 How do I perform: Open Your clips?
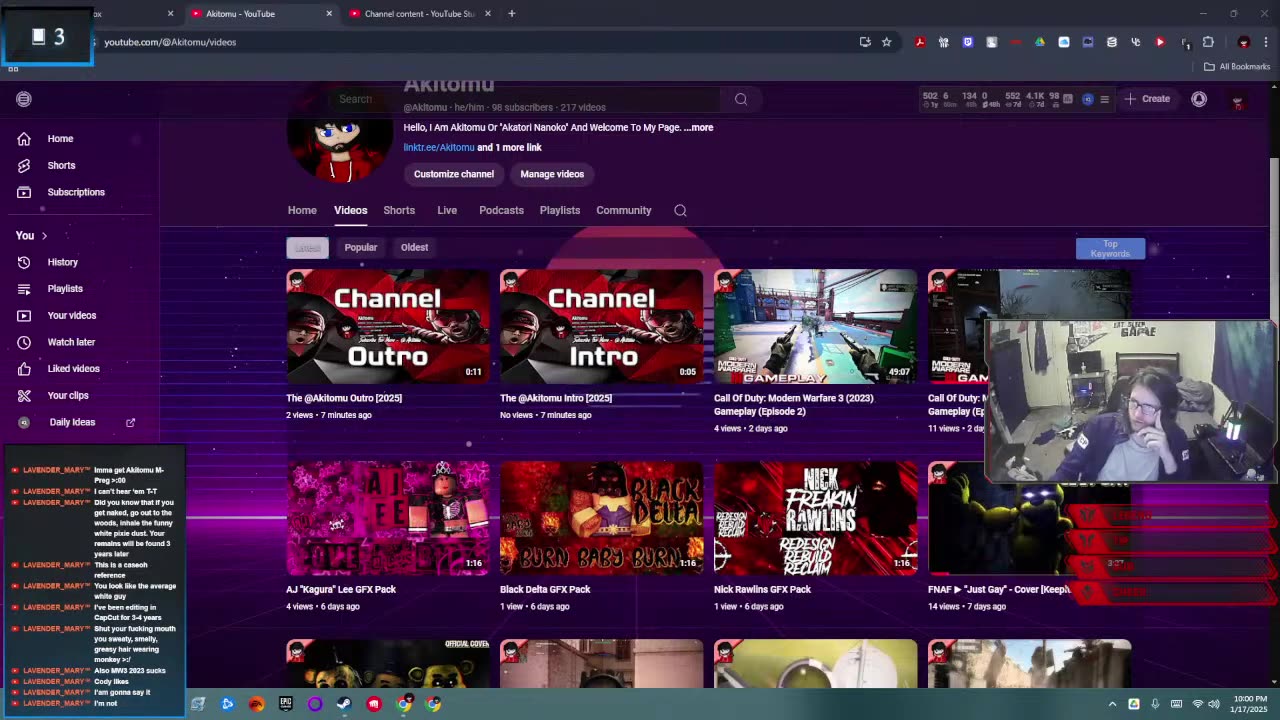pyautogui.click(x=68, y=395)
